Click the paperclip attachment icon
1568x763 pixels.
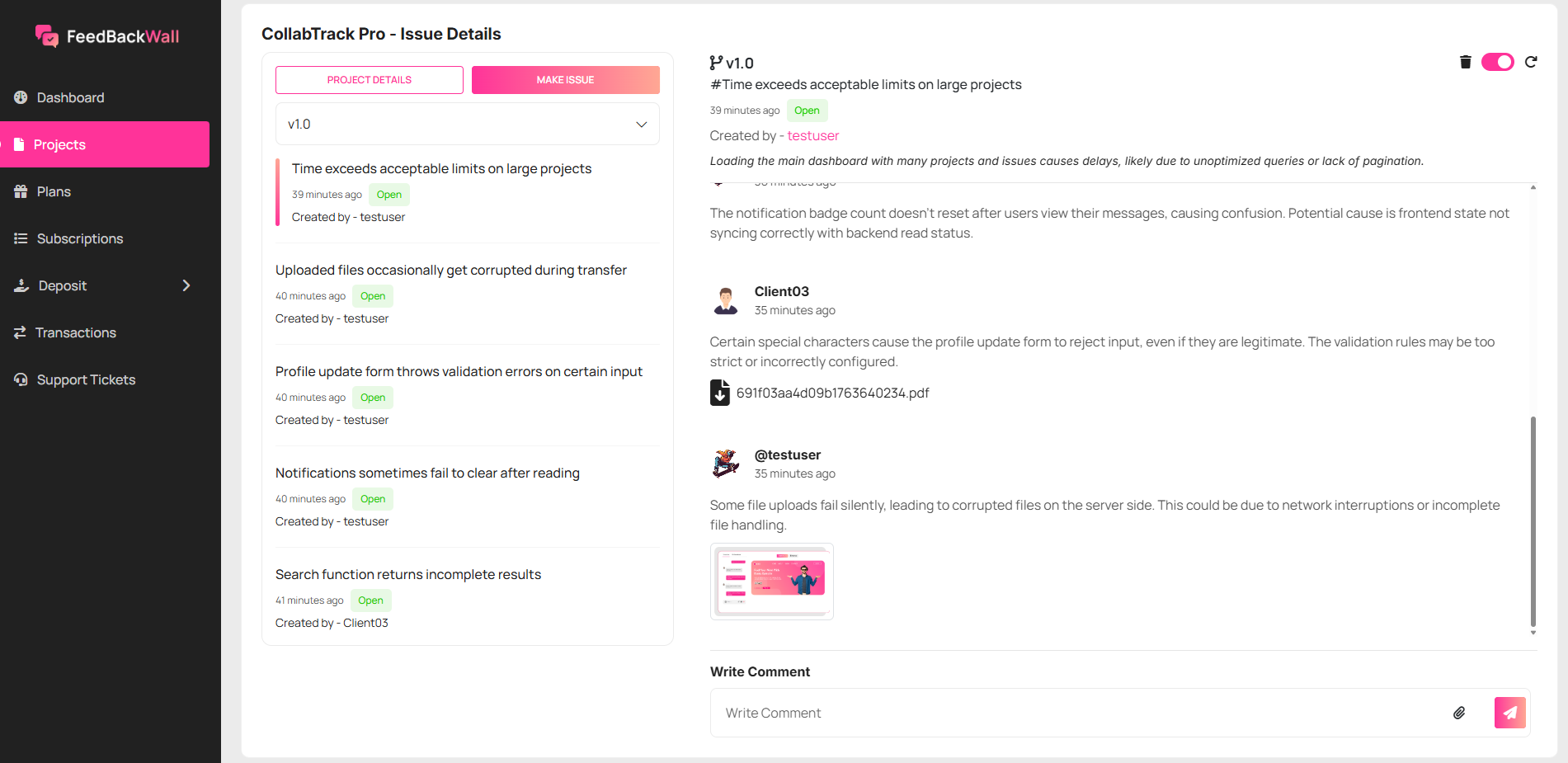1459,713
